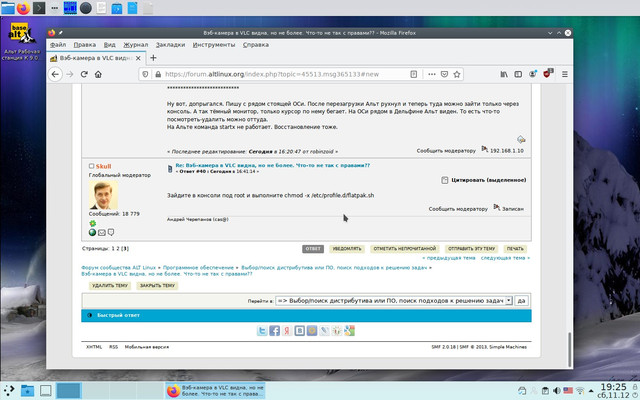Open the Firefox Library
The image size is (640, 400).
point(504,74)
